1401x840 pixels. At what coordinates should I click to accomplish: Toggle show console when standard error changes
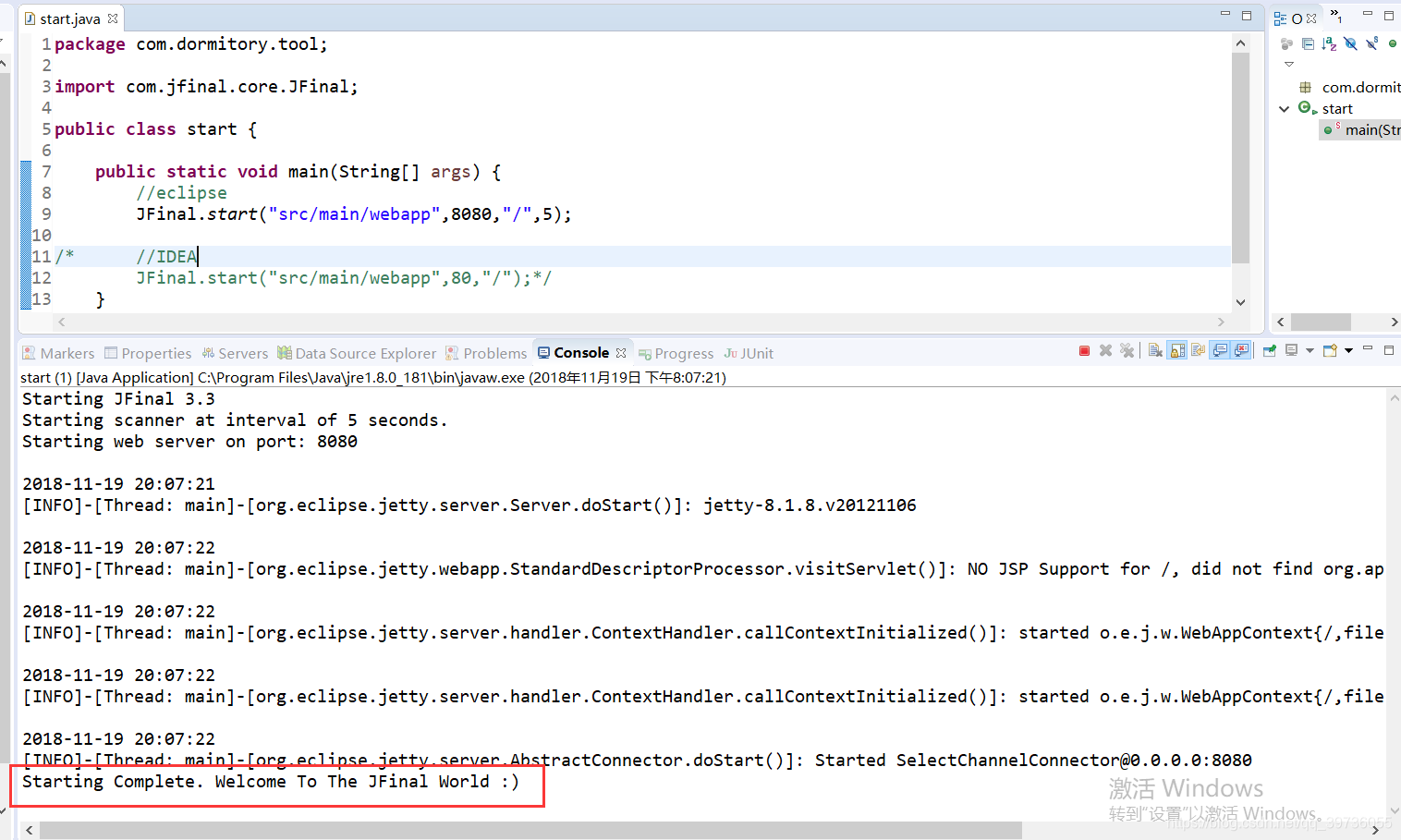pos(1241,351)
